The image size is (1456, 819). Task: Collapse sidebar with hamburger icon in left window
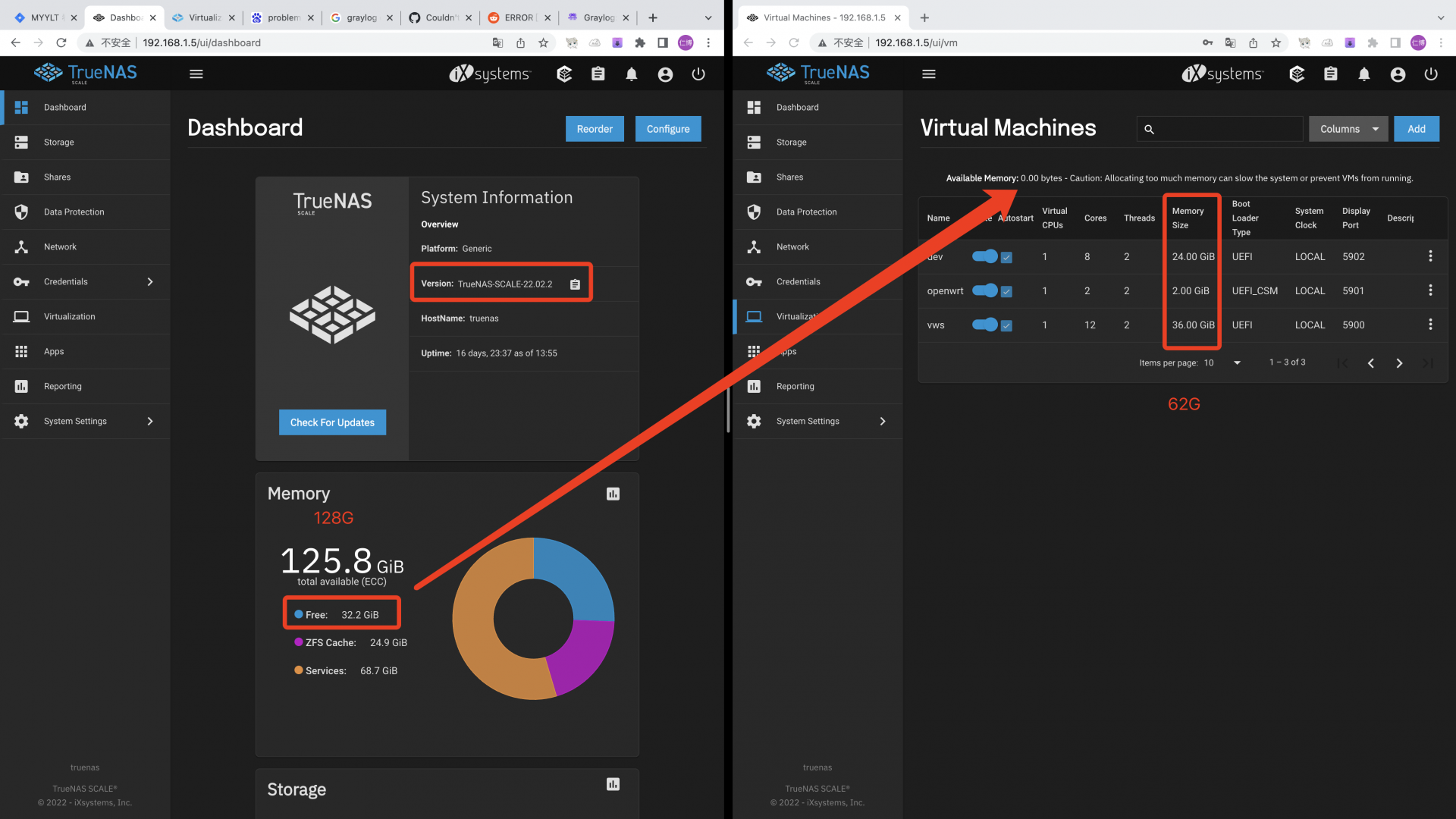coord(196,74)
